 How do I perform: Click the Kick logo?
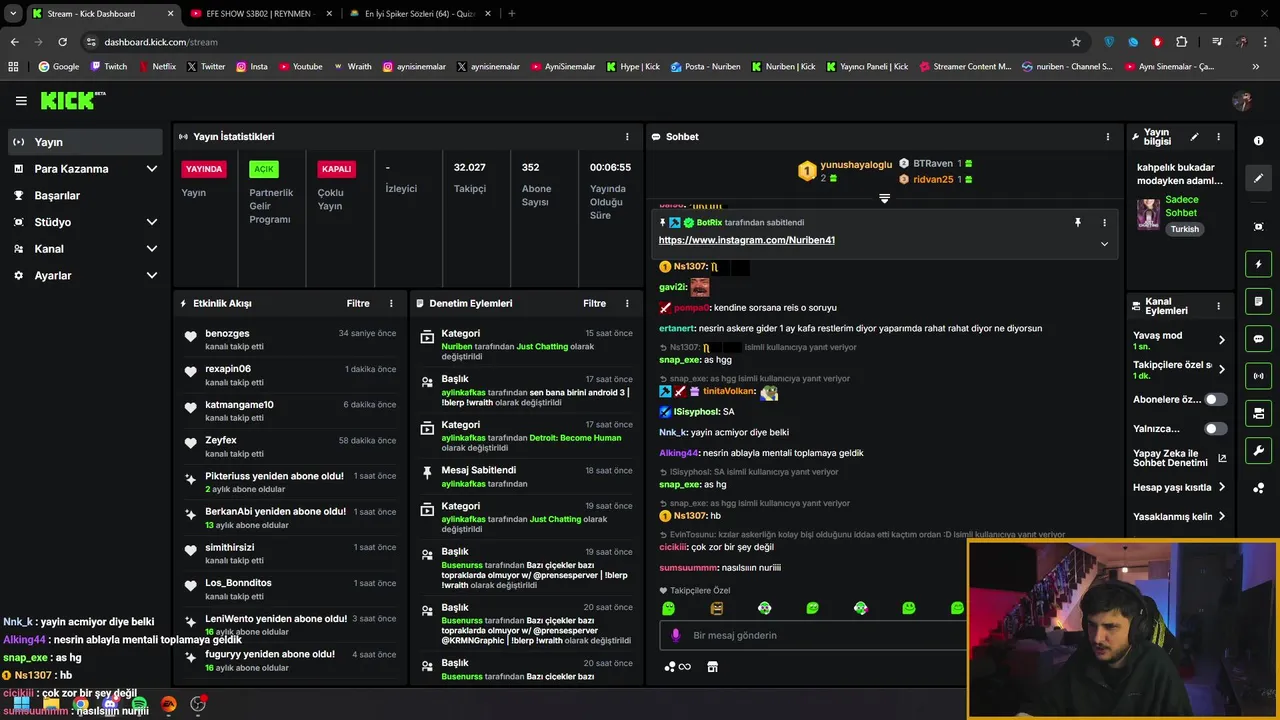(72, 100)
